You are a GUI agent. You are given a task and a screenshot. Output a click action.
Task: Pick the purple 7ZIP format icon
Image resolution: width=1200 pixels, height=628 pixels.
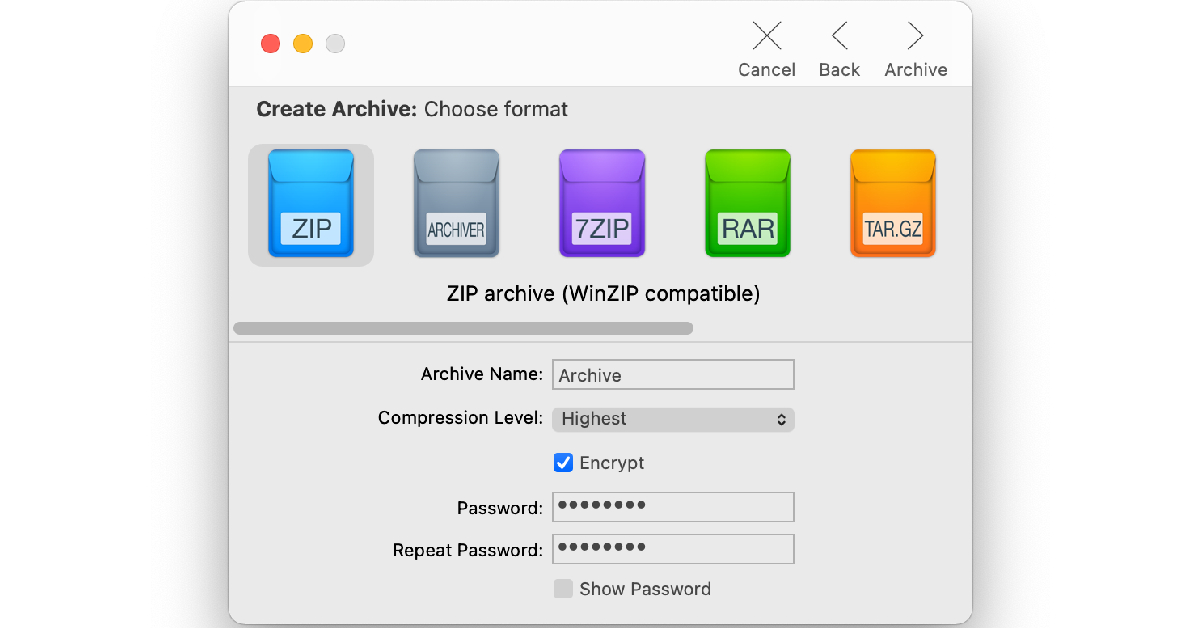(602, 204)
